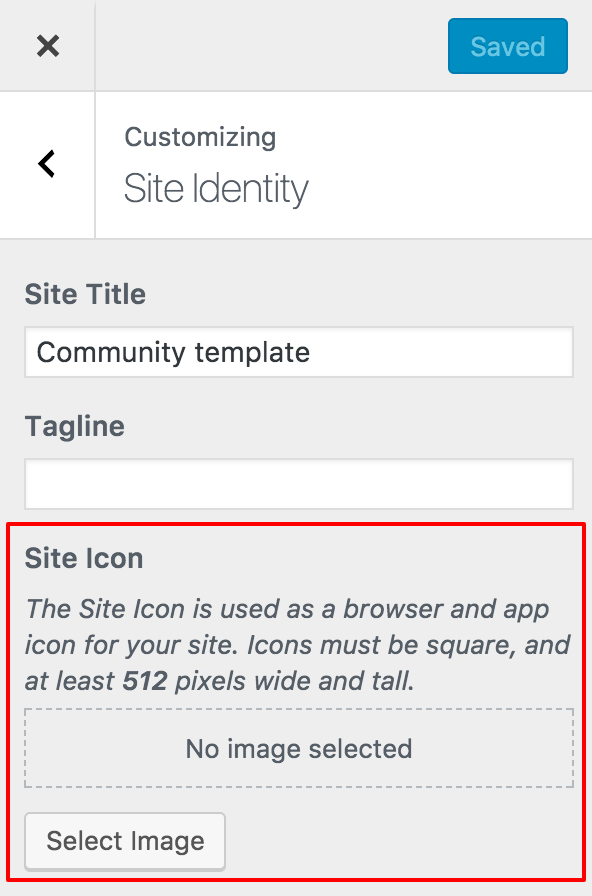This screenshot has width=592, height=896.
Task: Click the Site Icon section title
Action: tap(85, 558)
